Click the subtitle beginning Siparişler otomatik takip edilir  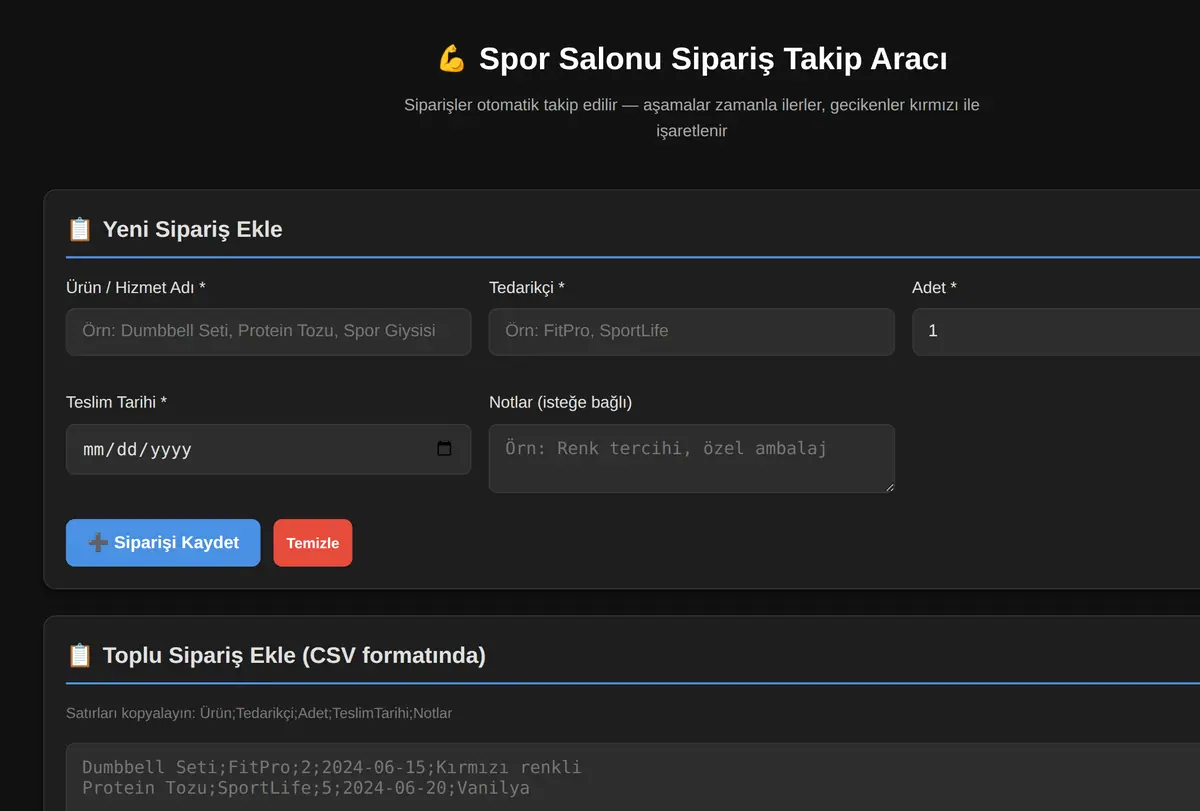pos(692,117)
